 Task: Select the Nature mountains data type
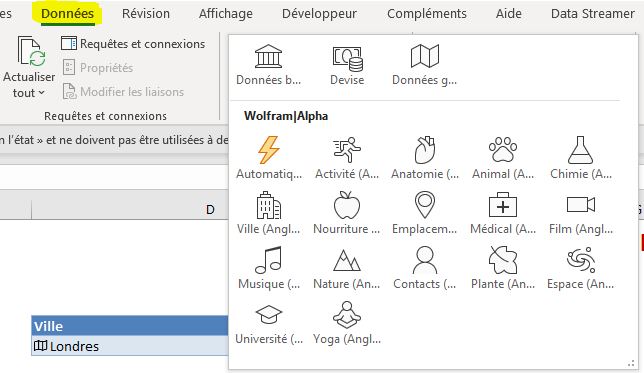click(x=347, y=268)
